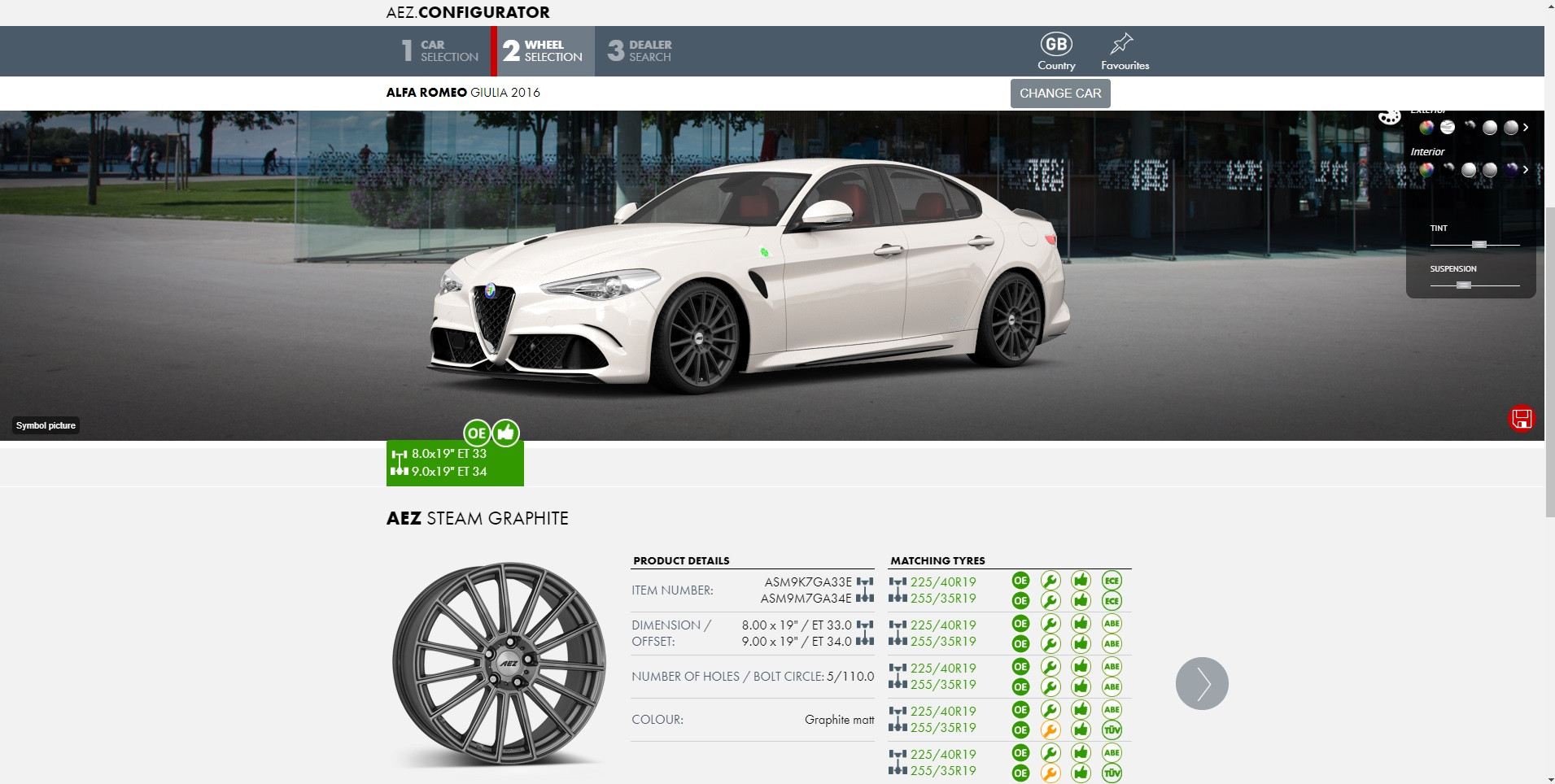Click the ECE badge beside the topmost 225/40R19

(x=1112, y=581)
